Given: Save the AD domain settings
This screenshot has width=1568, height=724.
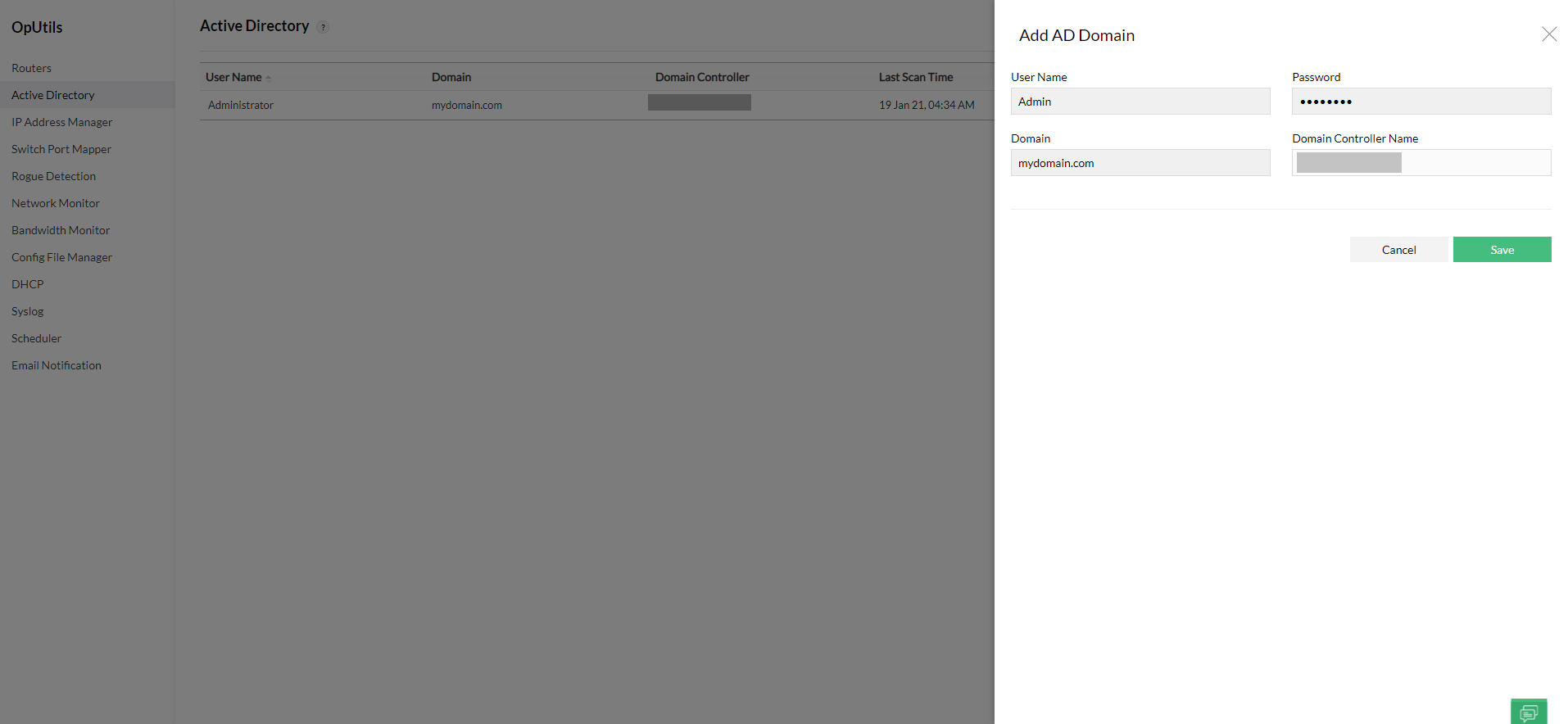Looking at the screenshot, I should [1502, 250].
